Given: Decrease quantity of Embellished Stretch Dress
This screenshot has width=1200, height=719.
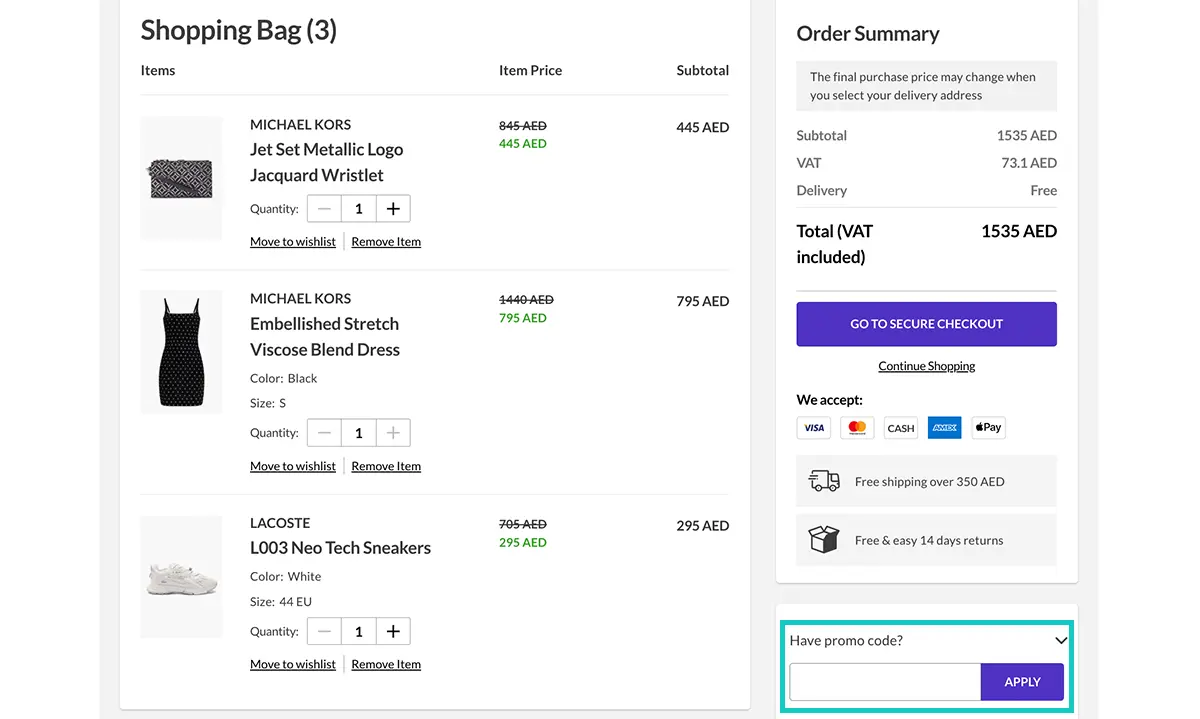Looking at the screenshot, I should point(324,433).
